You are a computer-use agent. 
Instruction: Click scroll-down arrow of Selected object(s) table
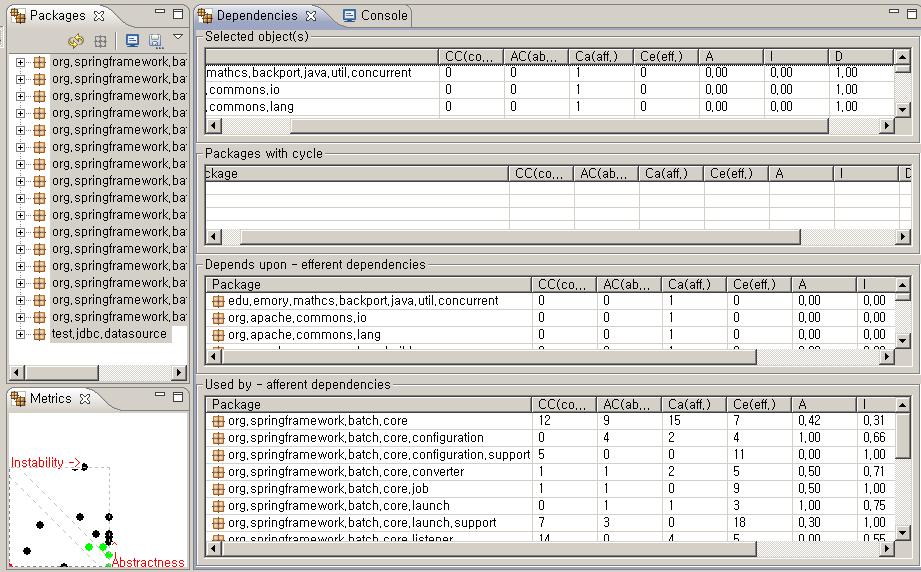point(902,109)
